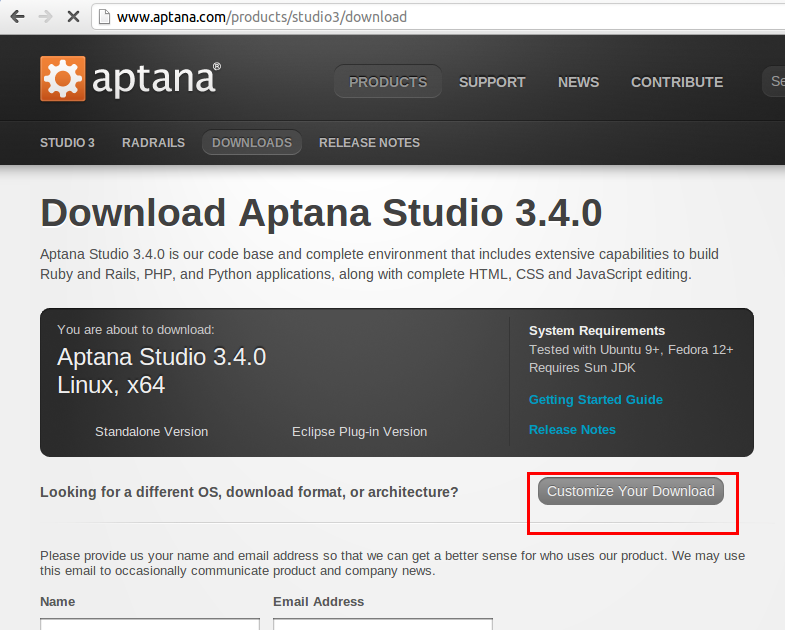
Task: Click 'Tested with Ubuntu 9+, Fedora 12+' text
Action: click(x=631, y=350)
